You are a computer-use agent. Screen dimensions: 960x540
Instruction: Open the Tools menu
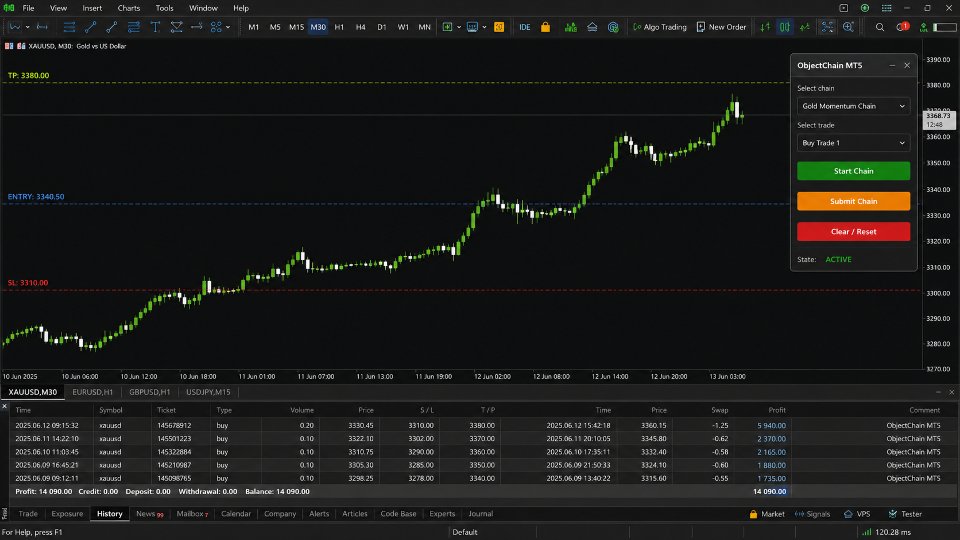point(164,8)
